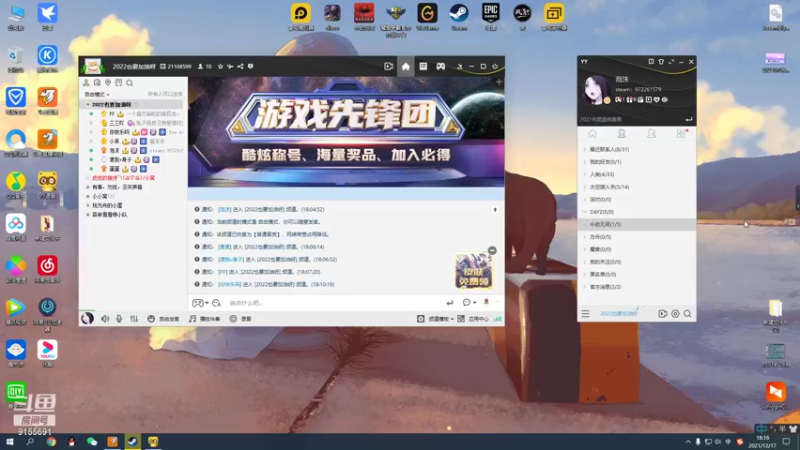This screenshot has height=450, width=800.
Task: Switch to the contacts tab in the YY window
Action: click(622, 134)
